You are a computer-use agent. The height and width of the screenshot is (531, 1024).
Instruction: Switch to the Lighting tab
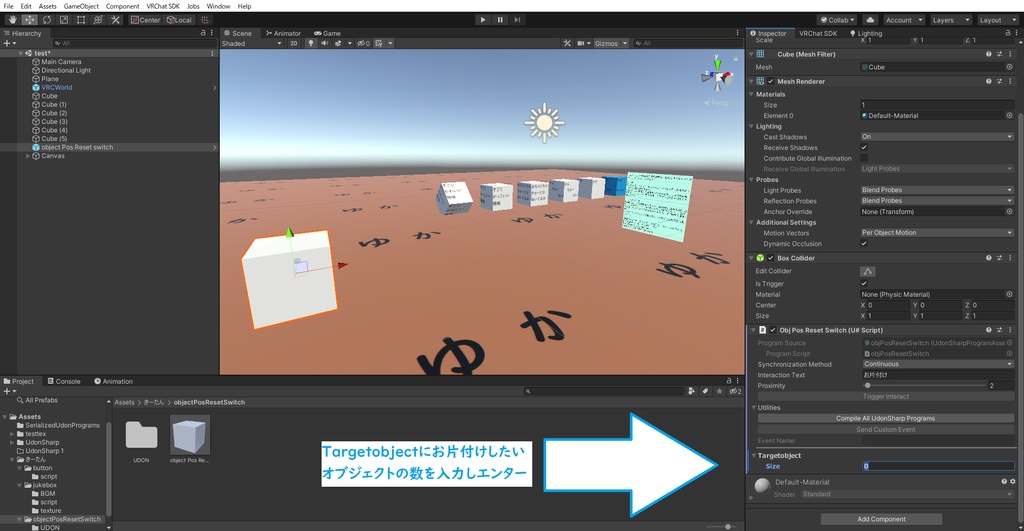click(865, 33)
